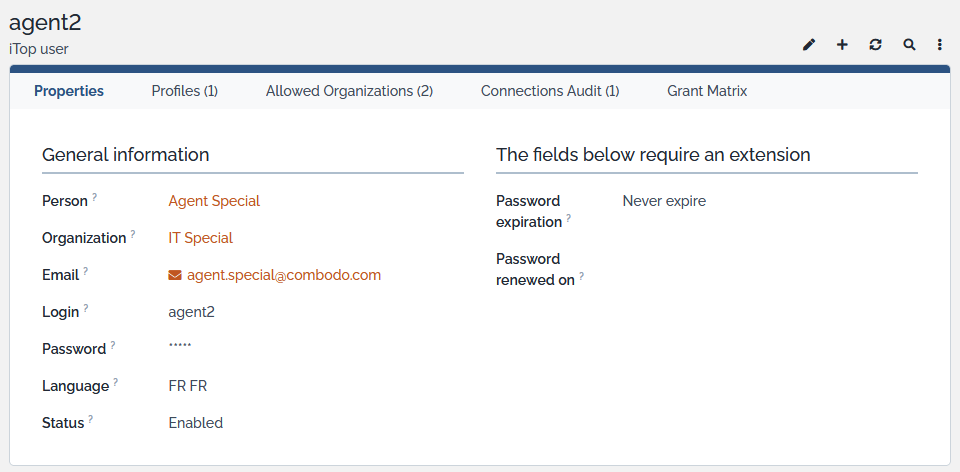Go to the Grant Matrix tab
Image resolution: width=960 pixels, height=472 pixels.
click(707, 91)
